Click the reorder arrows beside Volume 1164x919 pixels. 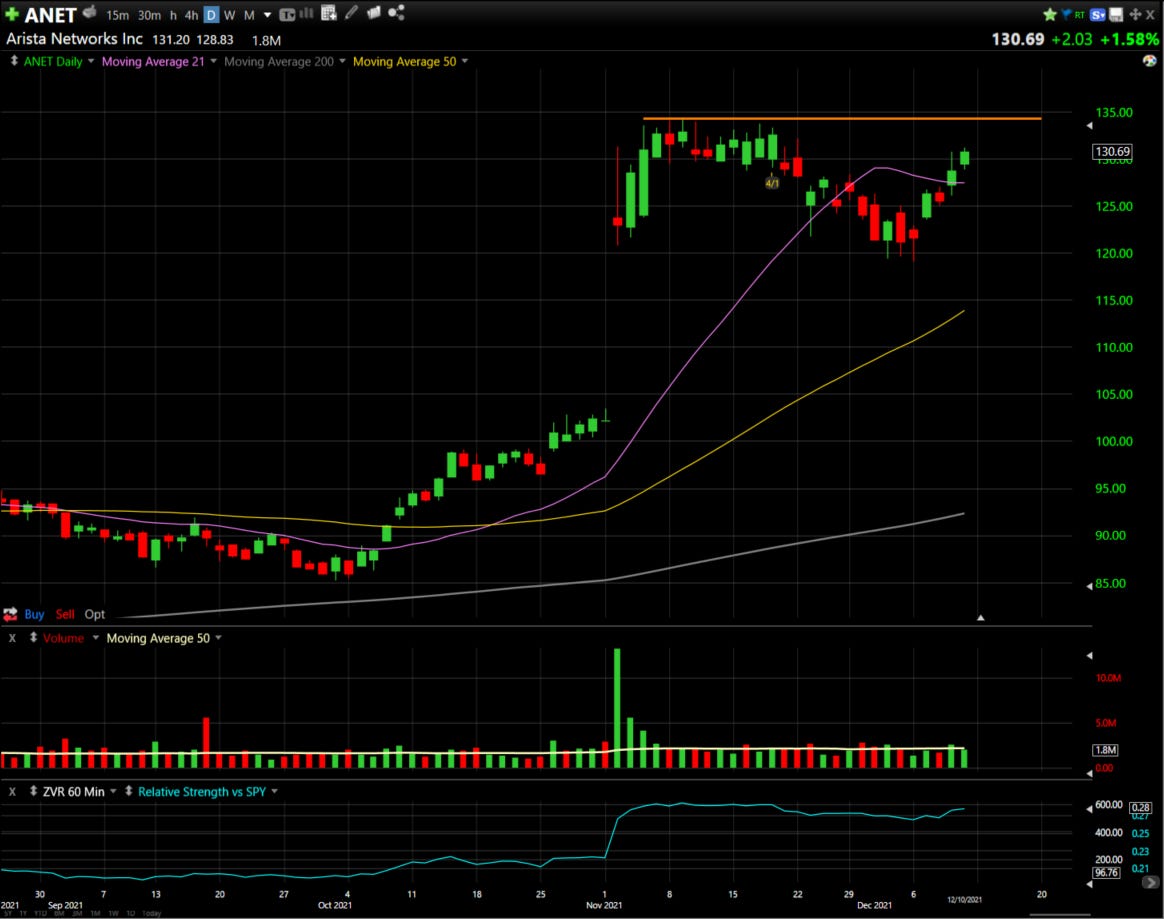tap(33, 638)
